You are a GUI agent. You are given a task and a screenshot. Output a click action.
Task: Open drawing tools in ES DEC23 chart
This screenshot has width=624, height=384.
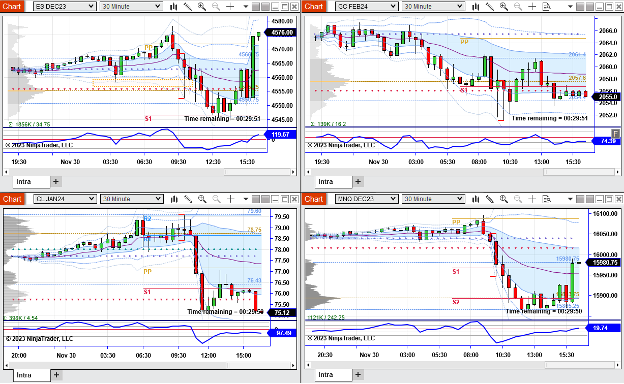coord(188,6)
